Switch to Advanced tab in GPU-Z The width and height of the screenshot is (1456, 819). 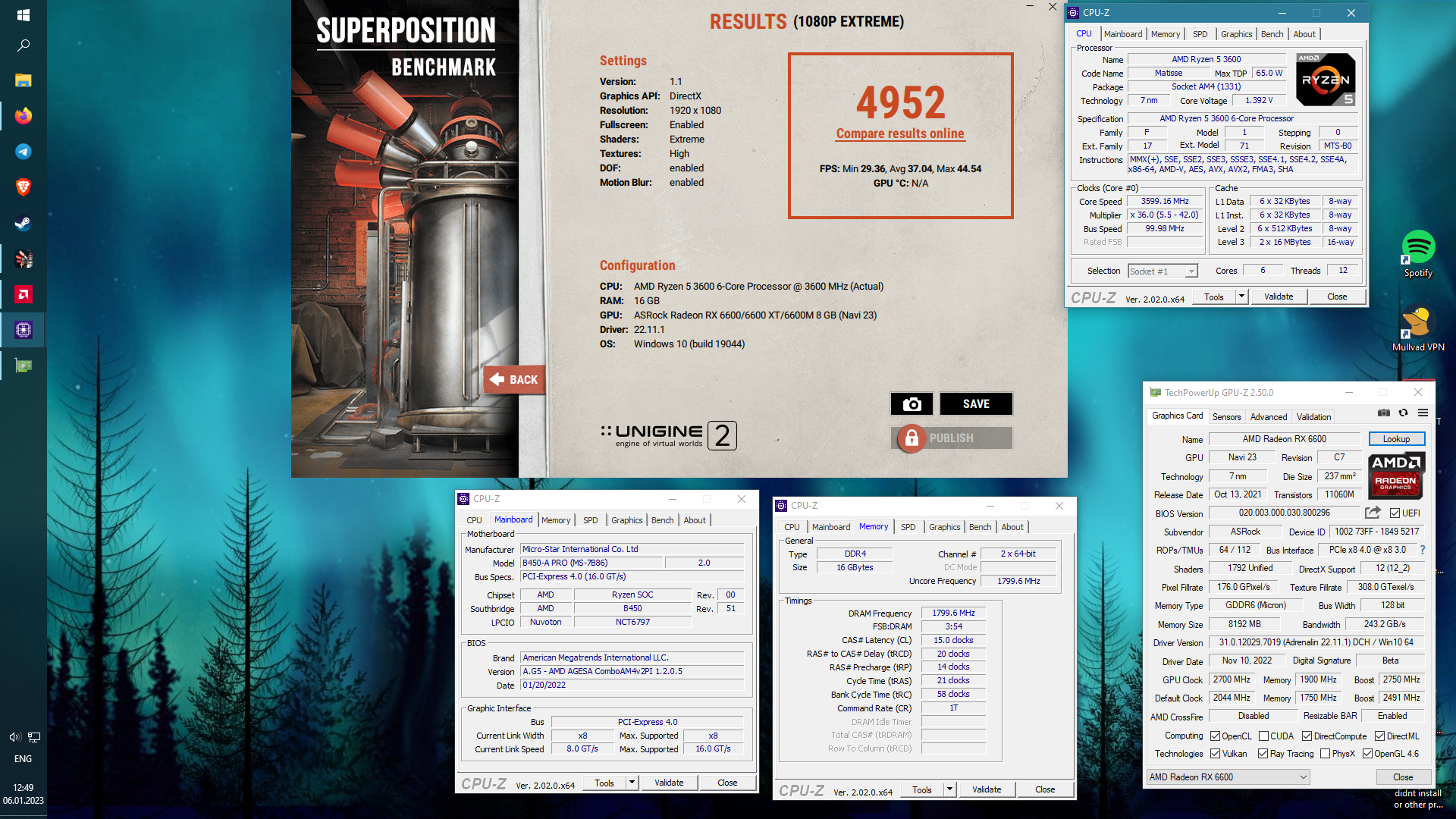1269,417
